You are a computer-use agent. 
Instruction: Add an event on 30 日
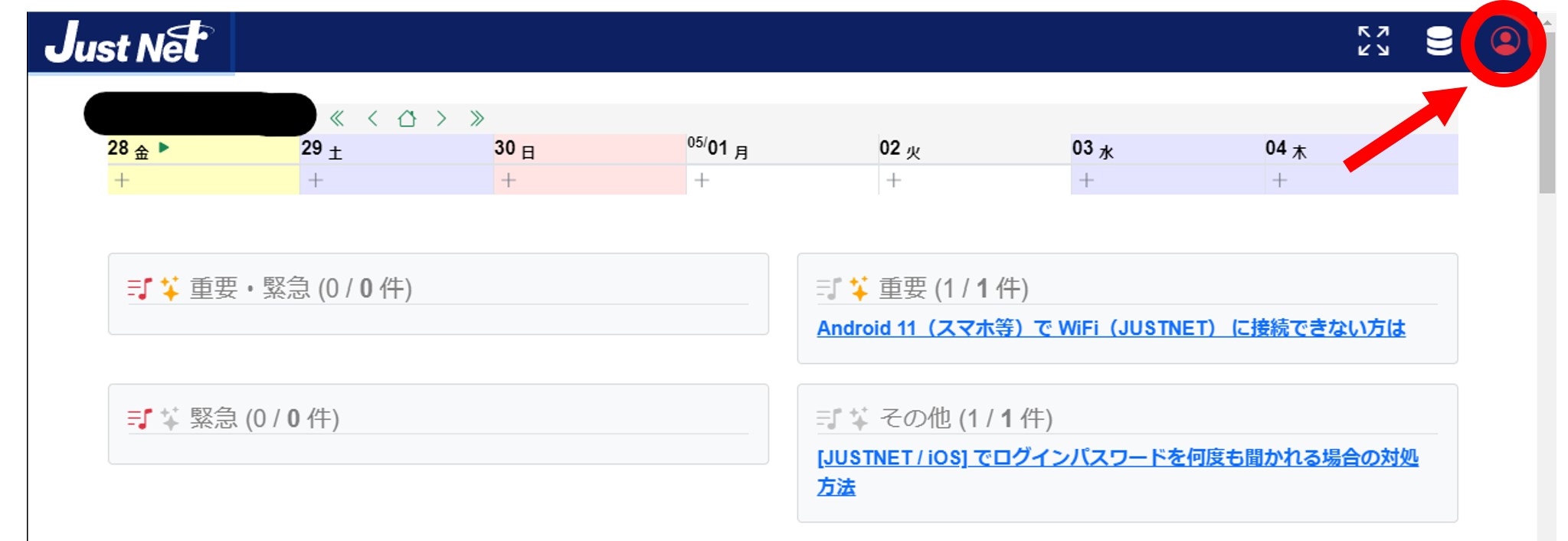coord(509,180)
